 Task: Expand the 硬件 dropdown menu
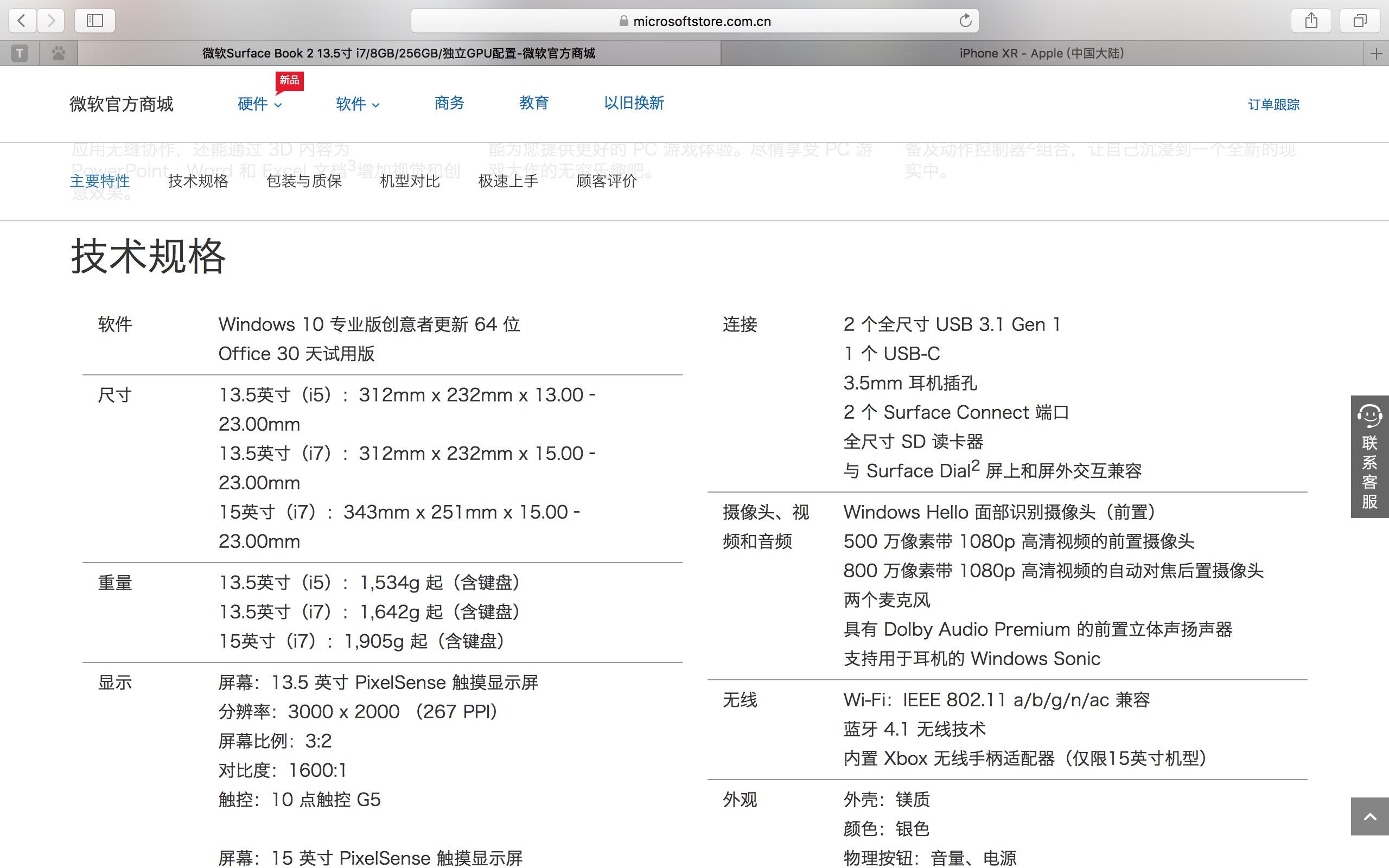259,104
